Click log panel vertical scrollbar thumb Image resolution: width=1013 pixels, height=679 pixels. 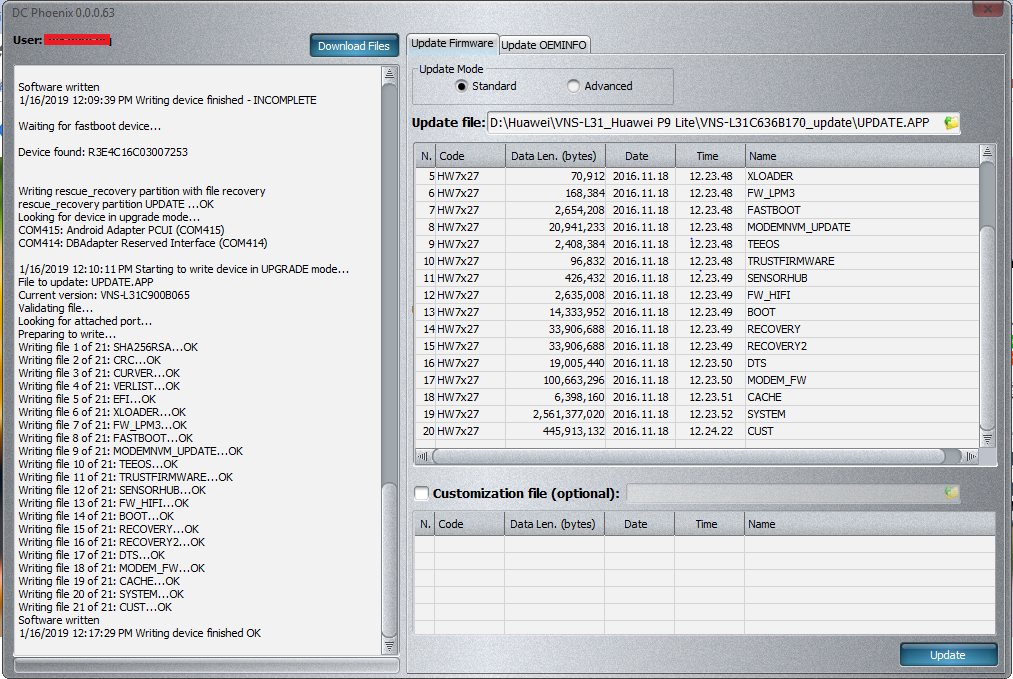390,559
